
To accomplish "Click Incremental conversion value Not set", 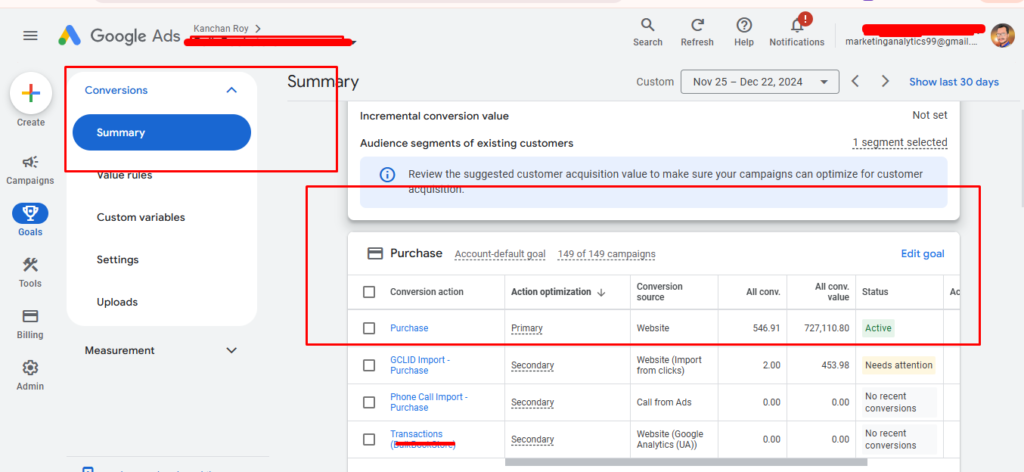I will (929, 116).
